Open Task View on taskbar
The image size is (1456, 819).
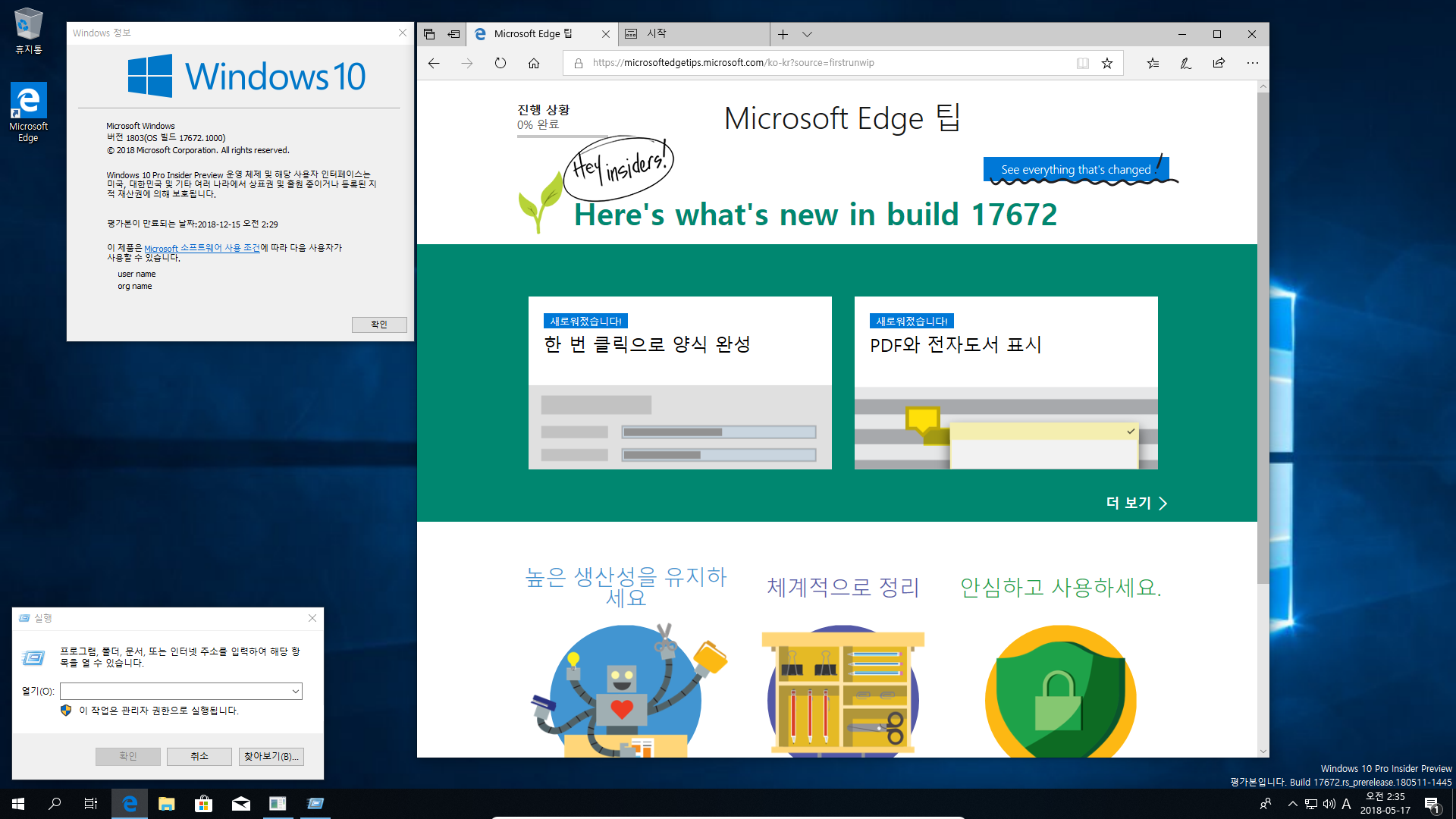(x=91, y=804)
